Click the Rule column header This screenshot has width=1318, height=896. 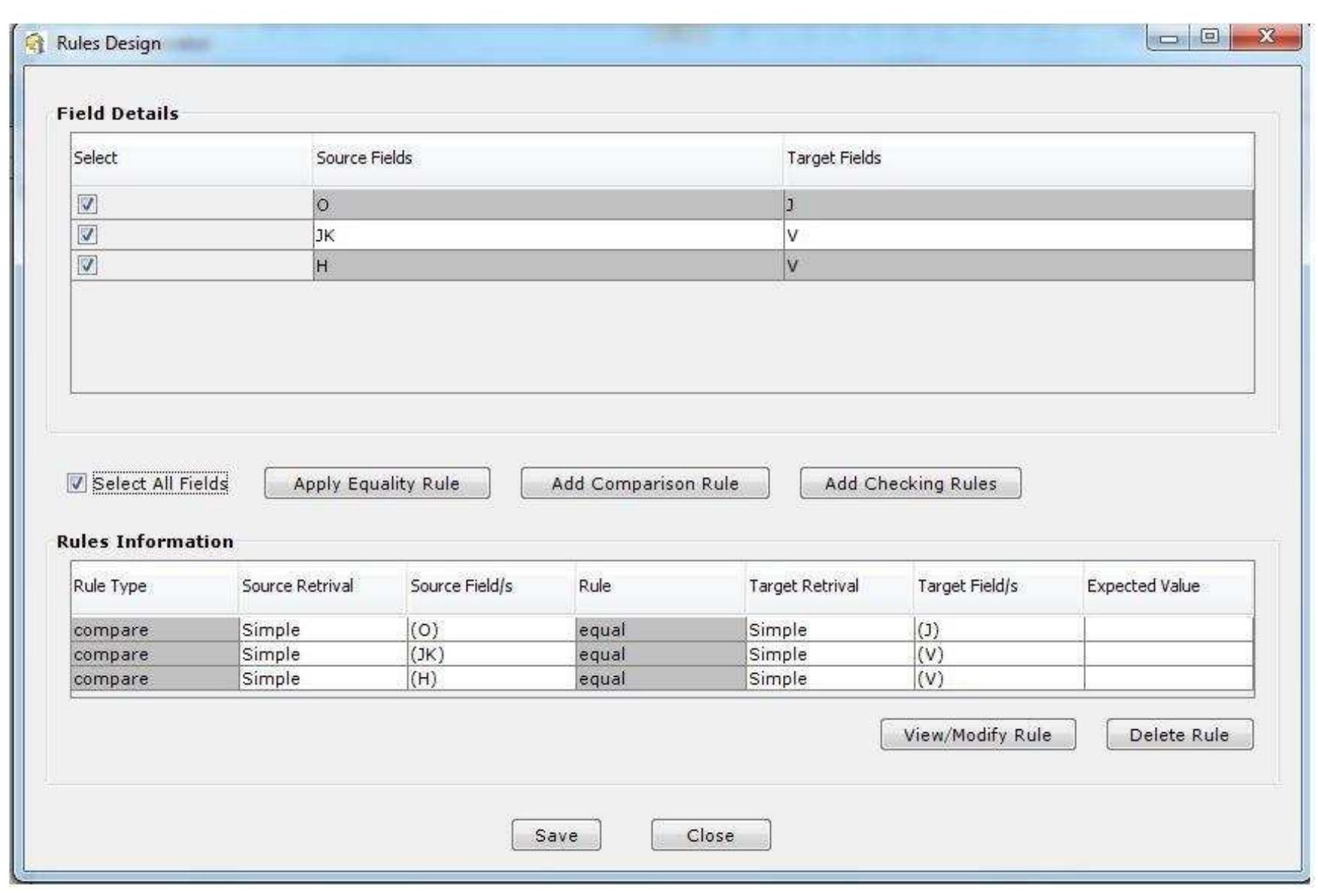[x=660, y=587]
